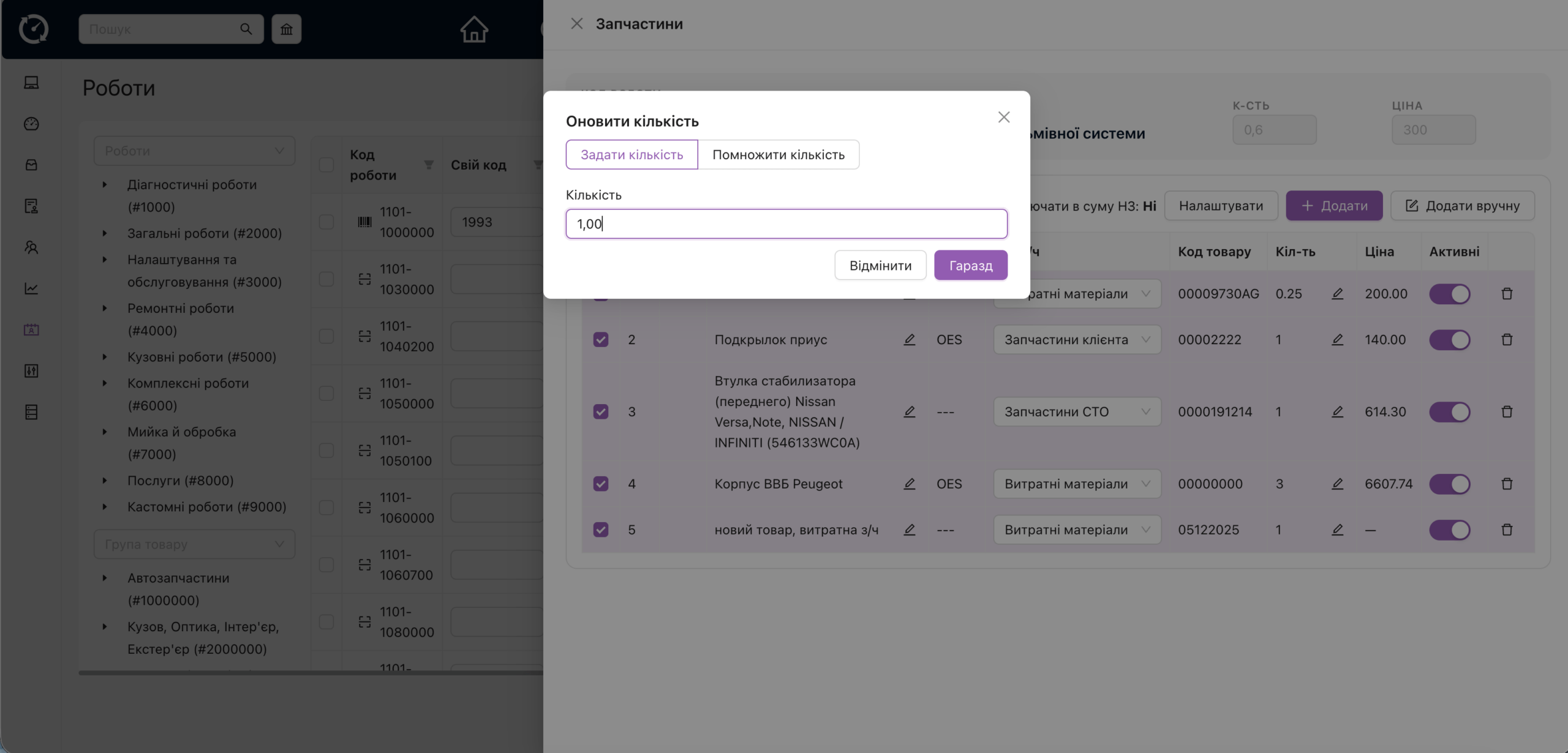This screenshot has height=753, width=1568.
Task: Select the Задати кількість tab
Action: (631, 155)
